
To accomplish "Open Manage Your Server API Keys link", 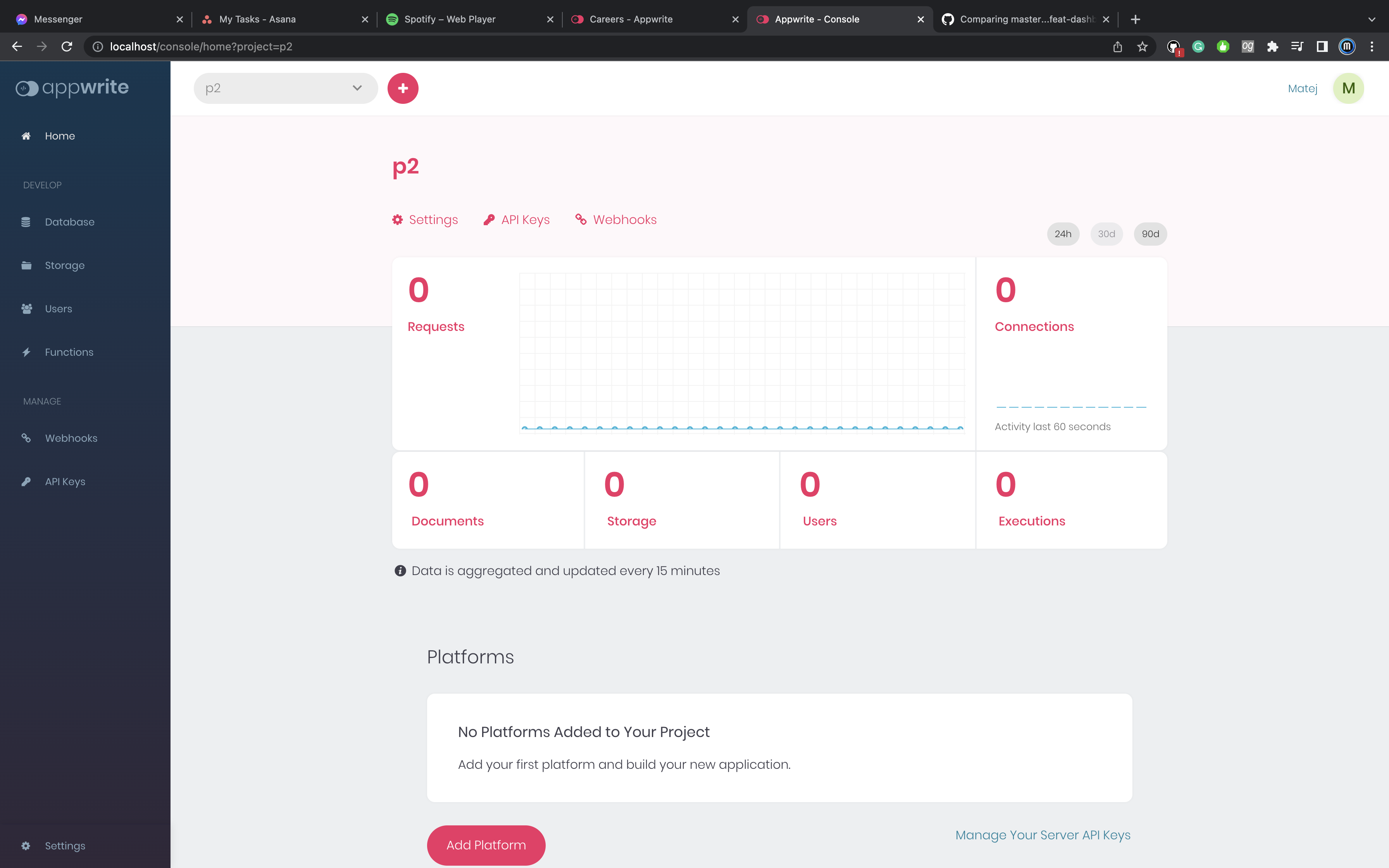I will pos(1043,835).
